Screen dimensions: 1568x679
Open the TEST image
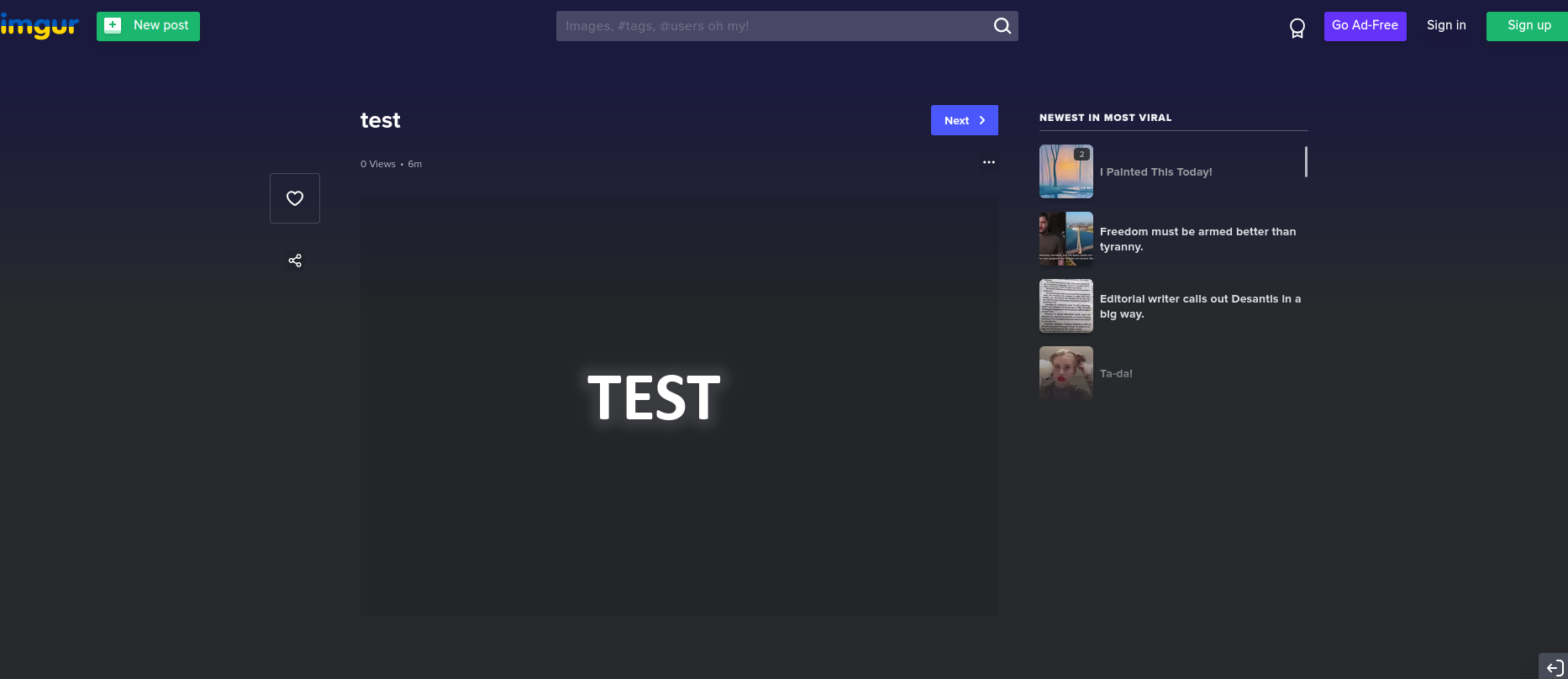pos(680,406)
